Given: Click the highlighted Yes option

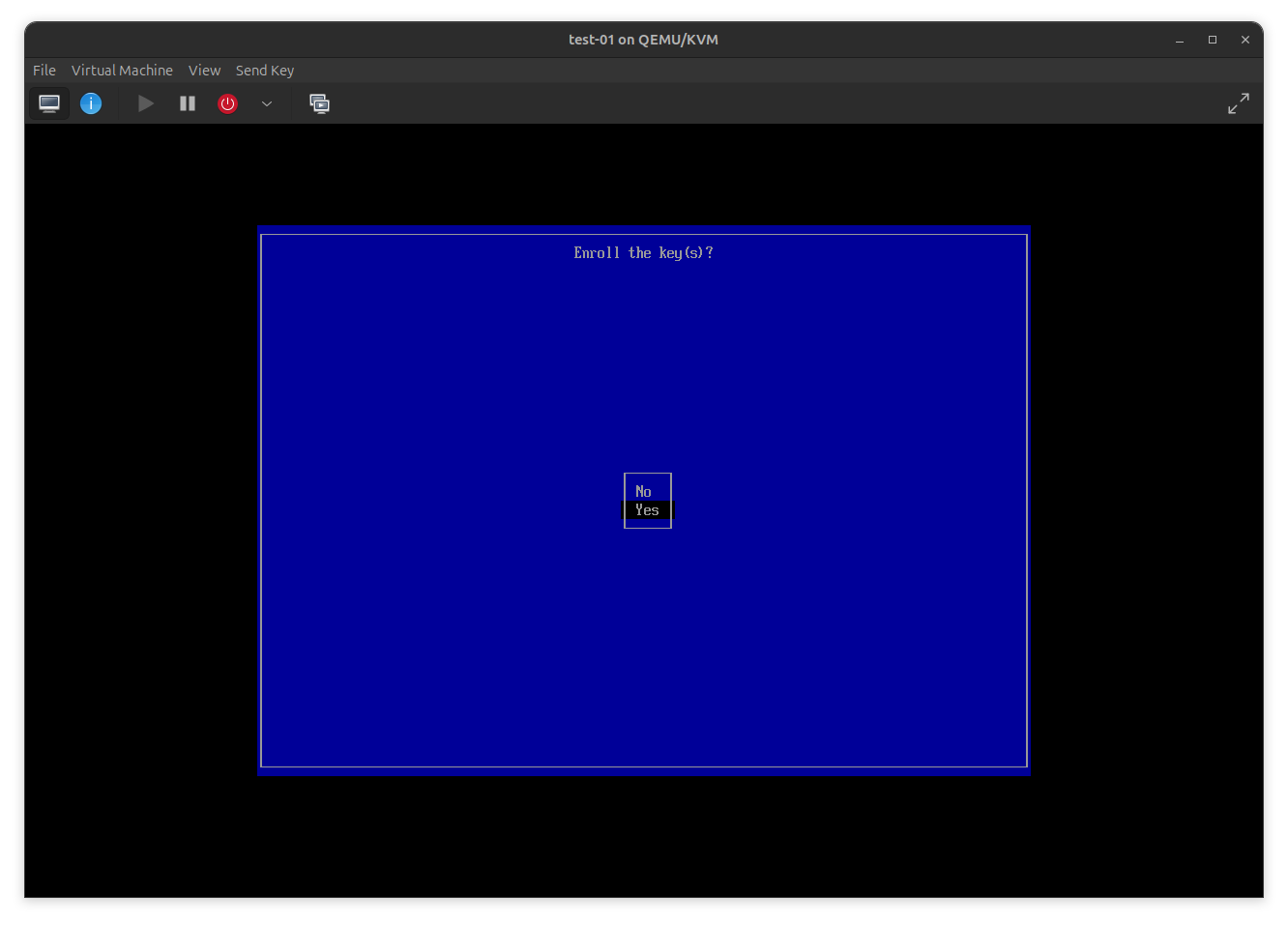Looking at the screenshot, I should click(646, 510).
